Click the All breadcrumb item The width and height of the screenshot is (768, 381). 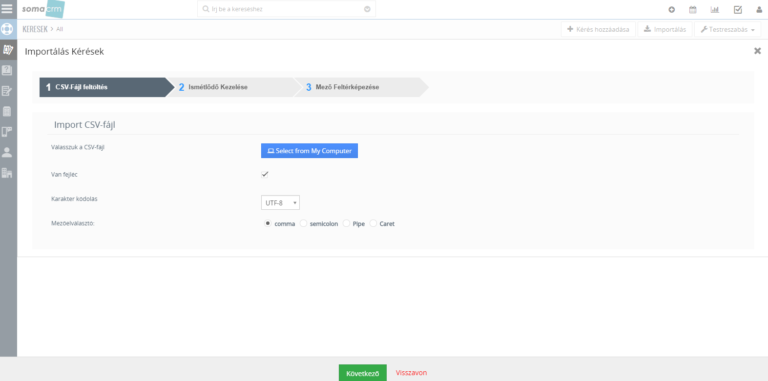[x=60, y=29]
